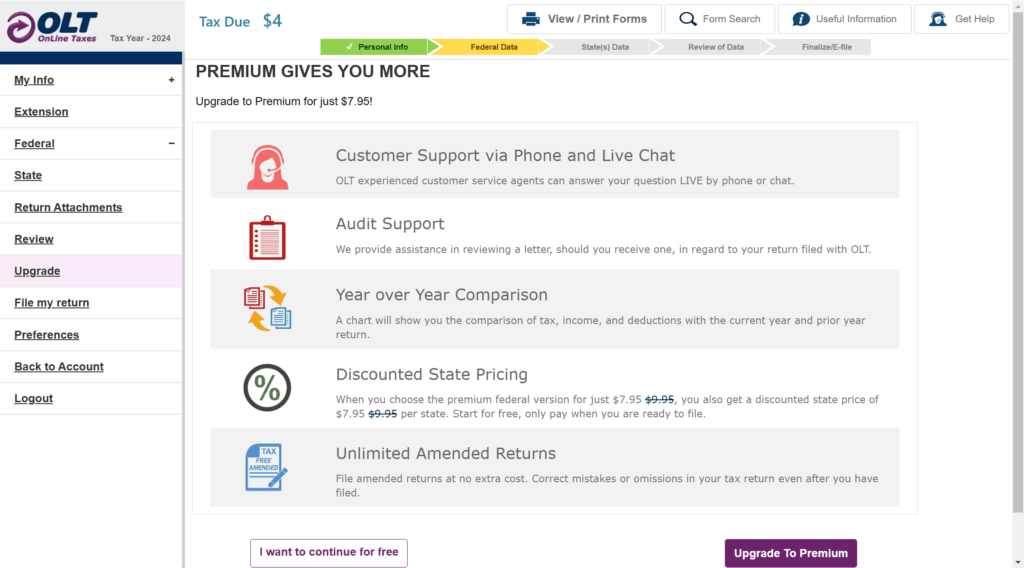Click the Customer Support headset agent icon

(x=267, y=167)
